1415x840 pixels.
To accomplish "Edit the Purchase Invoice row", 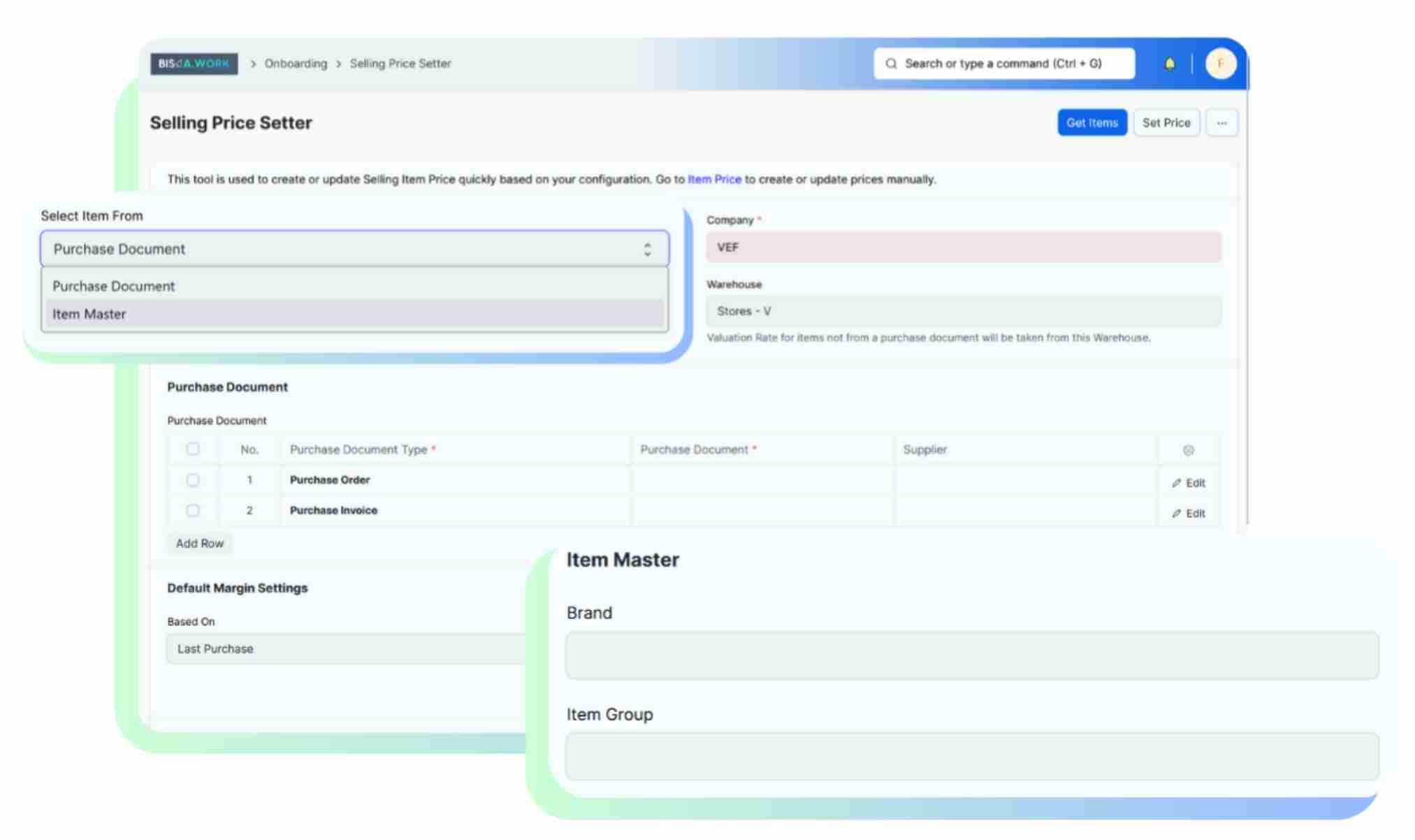I will coord(1189,514).
